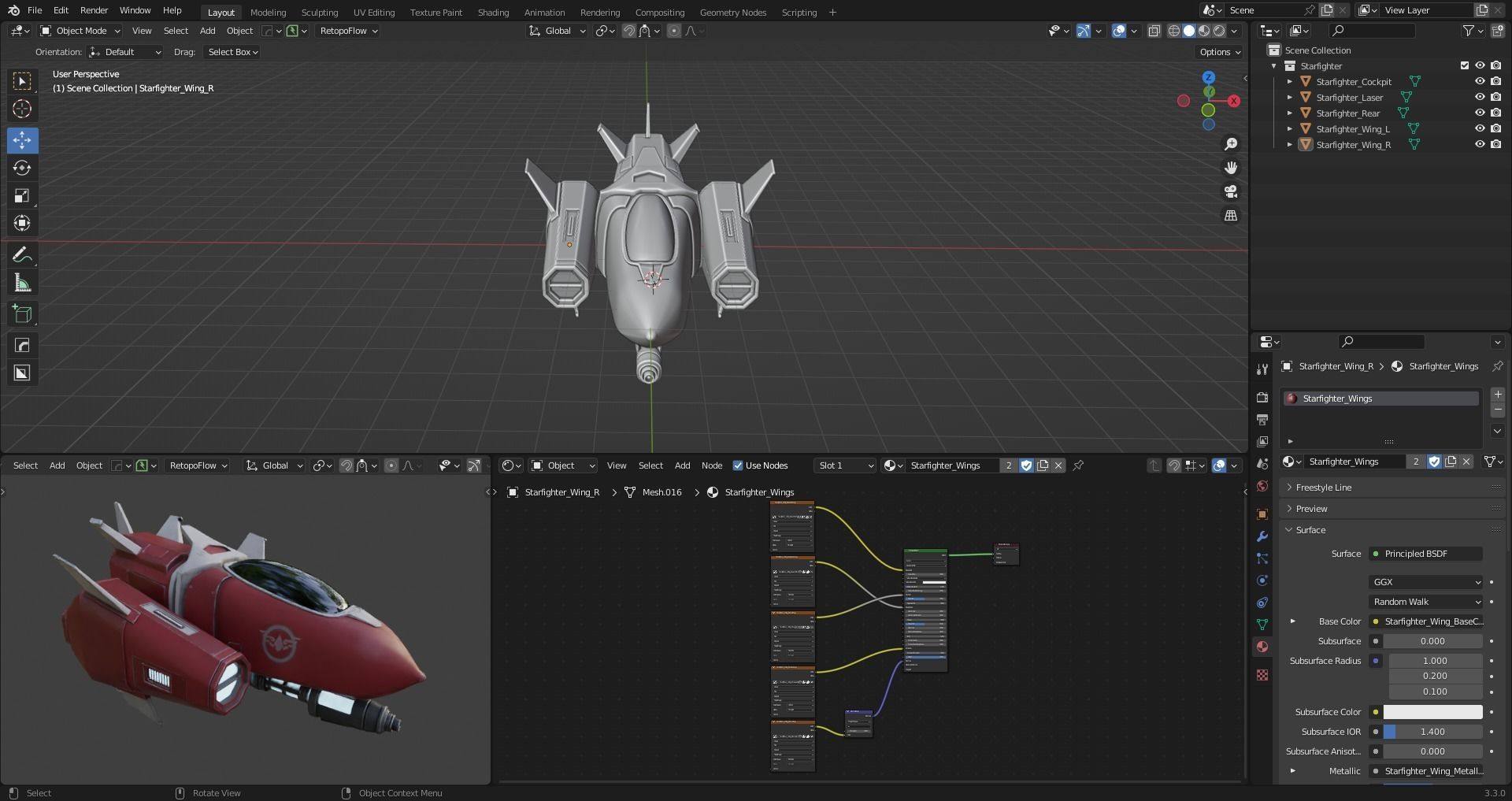Open the Object Data mesh properties tab

pyautogui.click(x=1262, y=625)
